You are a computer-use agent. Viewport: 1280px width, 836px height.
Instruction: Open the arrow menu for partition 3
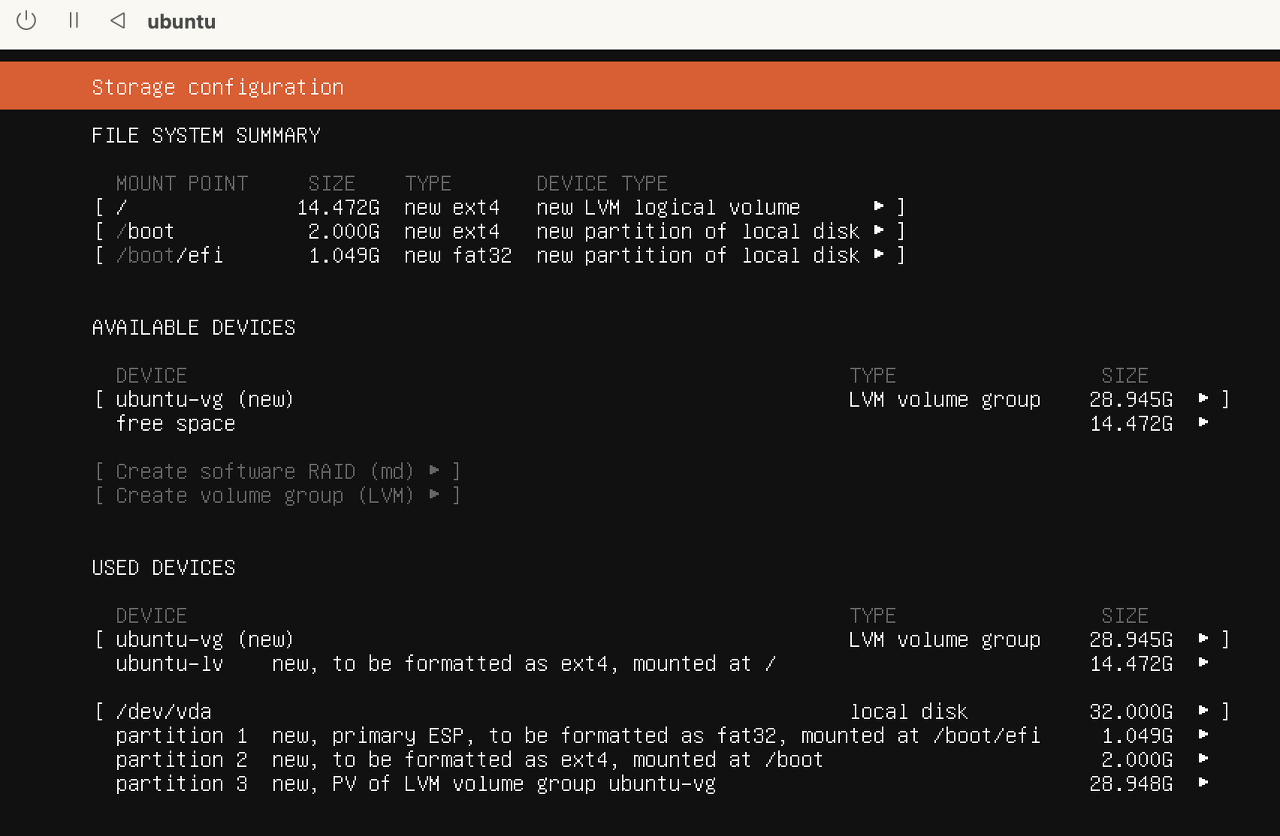1204,783
